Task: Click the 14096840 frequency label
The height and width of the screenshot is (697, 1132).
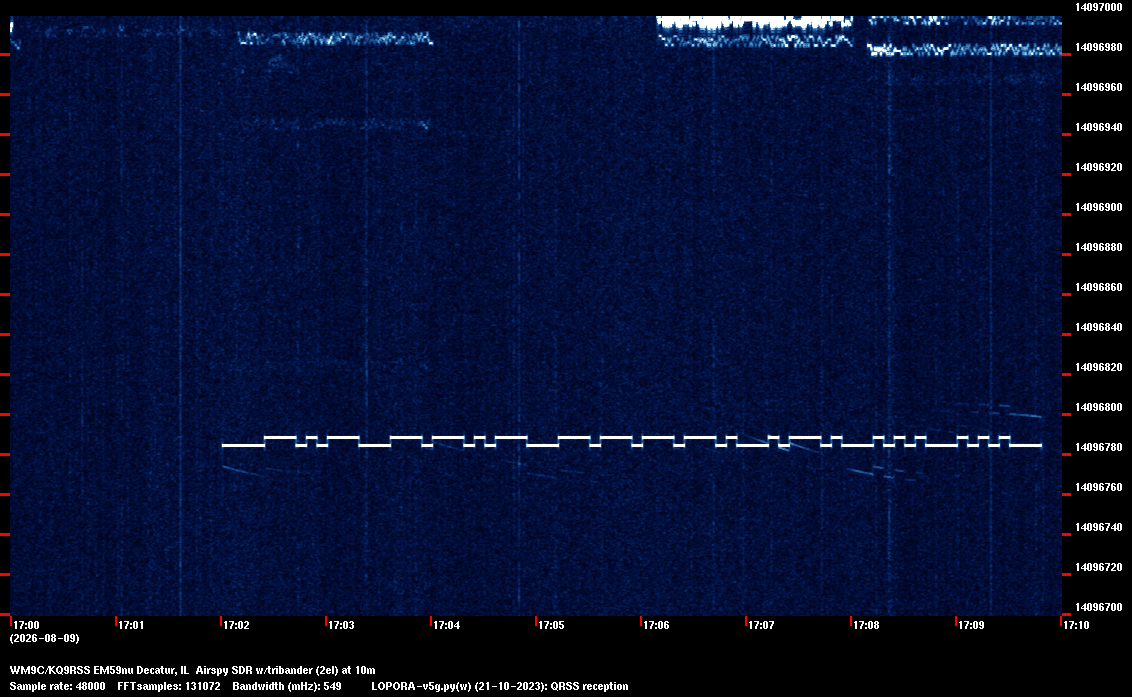Action: coord(1099,327)
